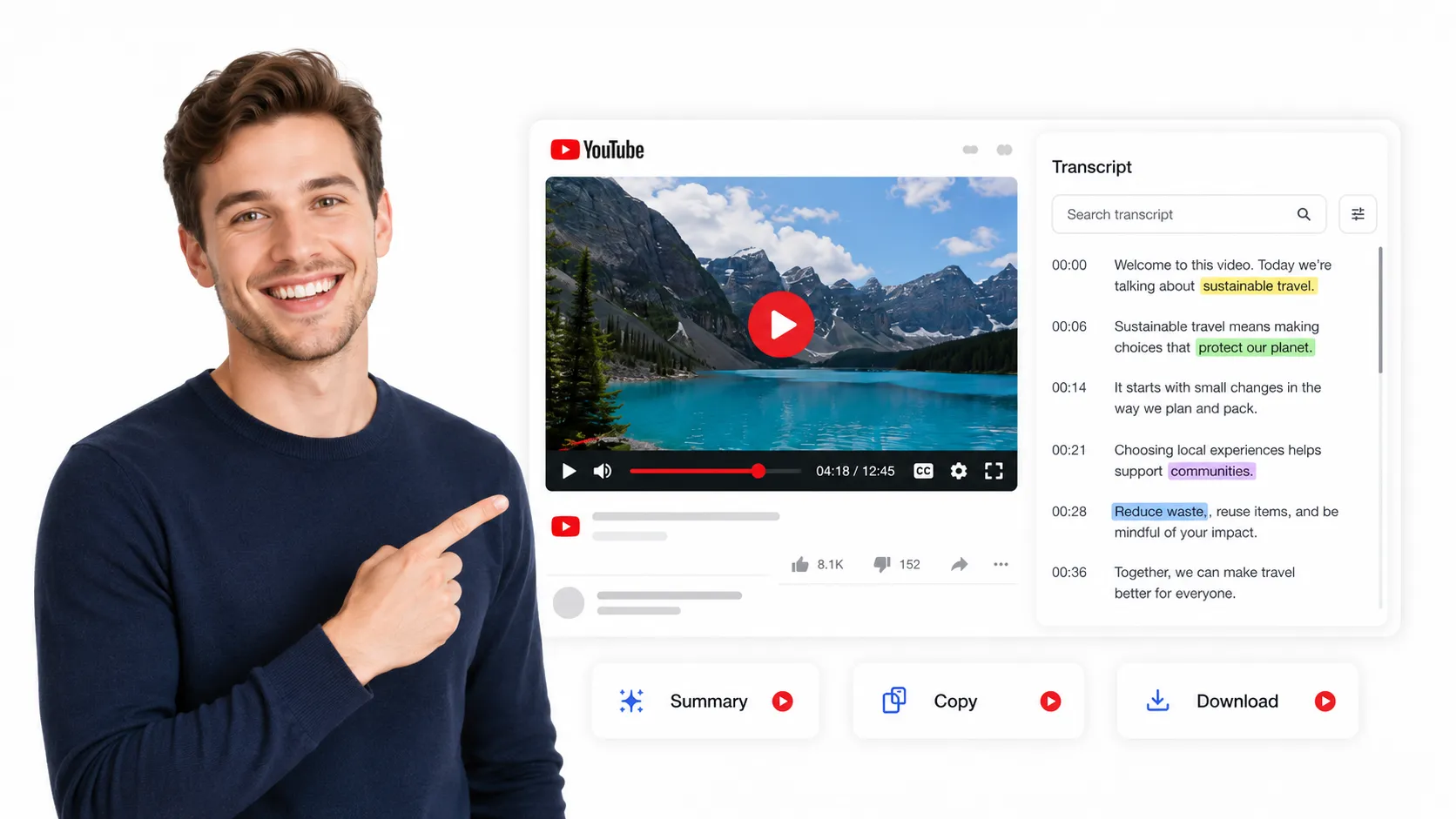Screen dimensions: 1456x819
Task: Click the sparkle icon on the Summary card
Action: coord(631,701)
